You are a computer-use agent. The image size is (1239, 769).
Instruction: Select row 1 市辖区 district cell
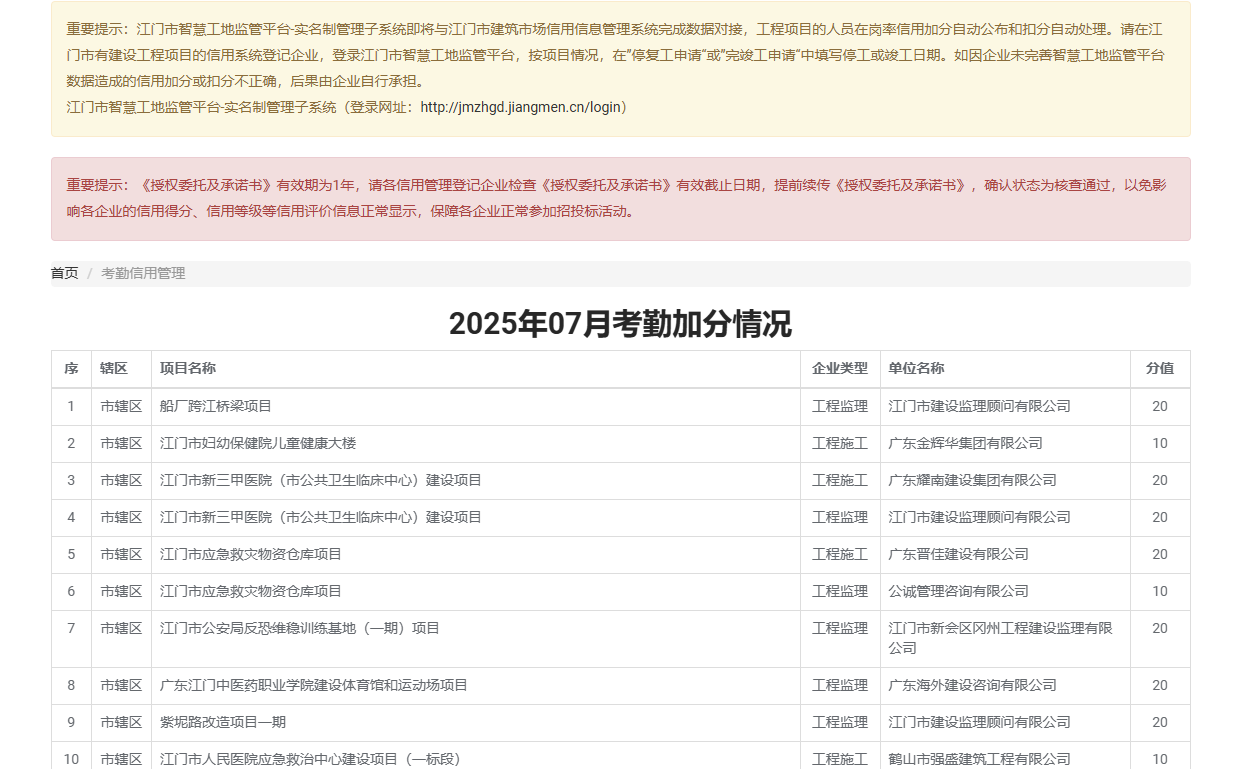click(122, 406)
